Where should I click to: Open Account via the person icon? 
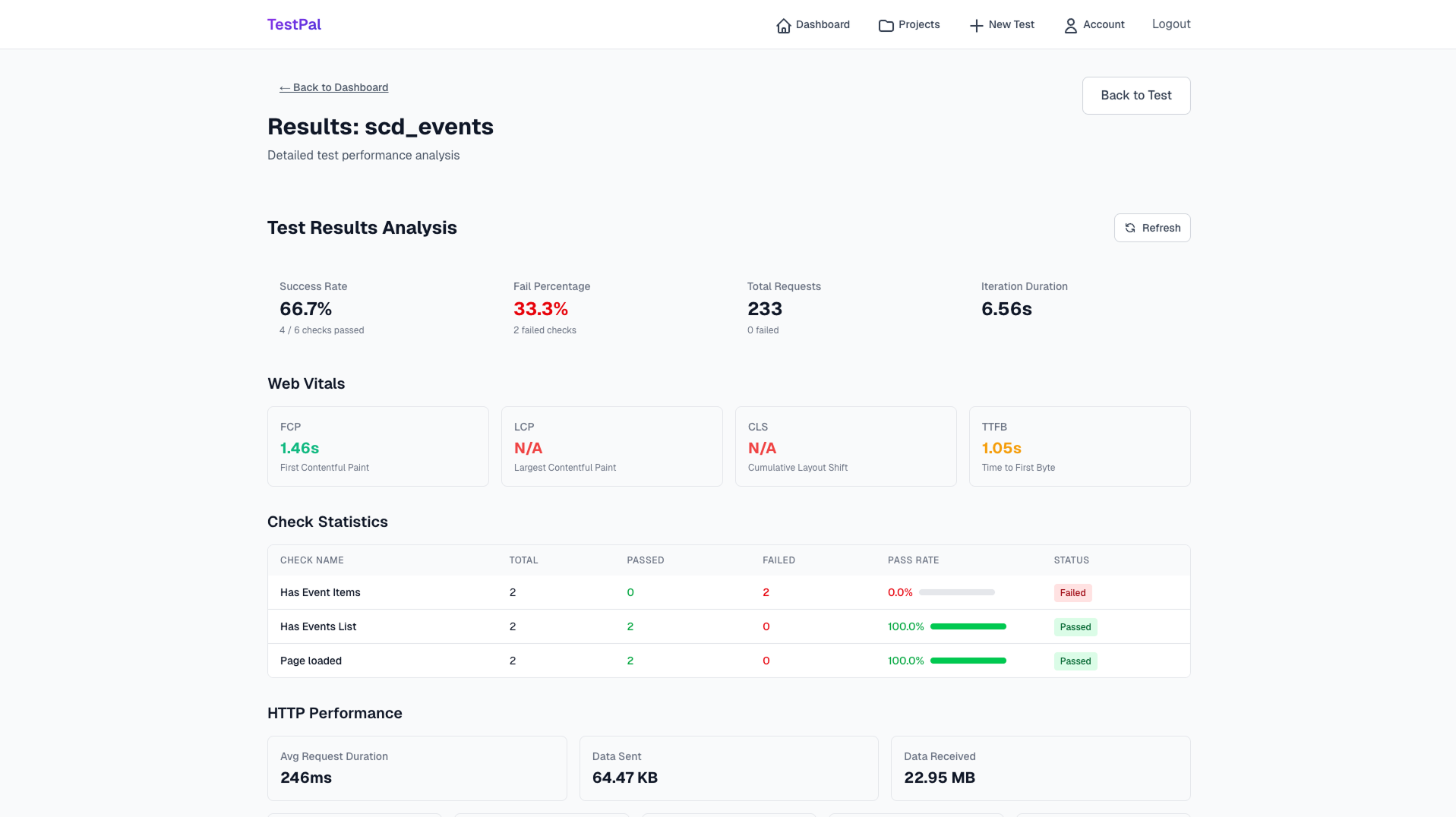(x=1070, y=25)
